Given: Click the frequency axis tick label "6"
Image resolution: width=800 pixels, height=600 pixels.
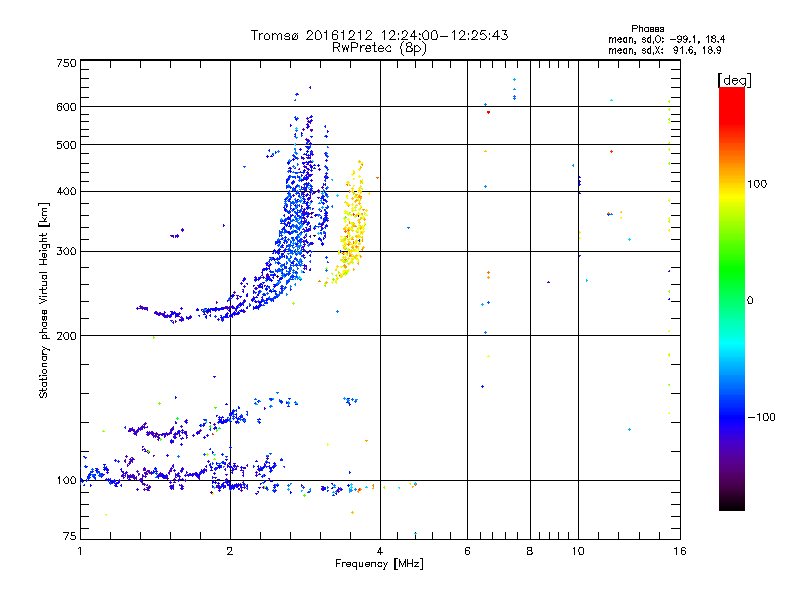Looking at the screenshot, I should tap(467, 551).
